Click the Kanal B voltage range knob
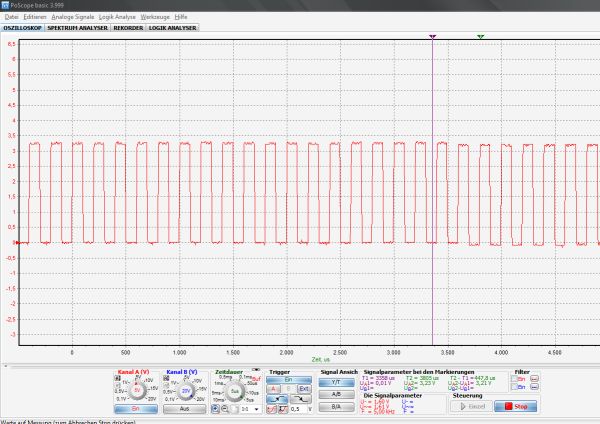The image size is (600, 424). [185, 391]
